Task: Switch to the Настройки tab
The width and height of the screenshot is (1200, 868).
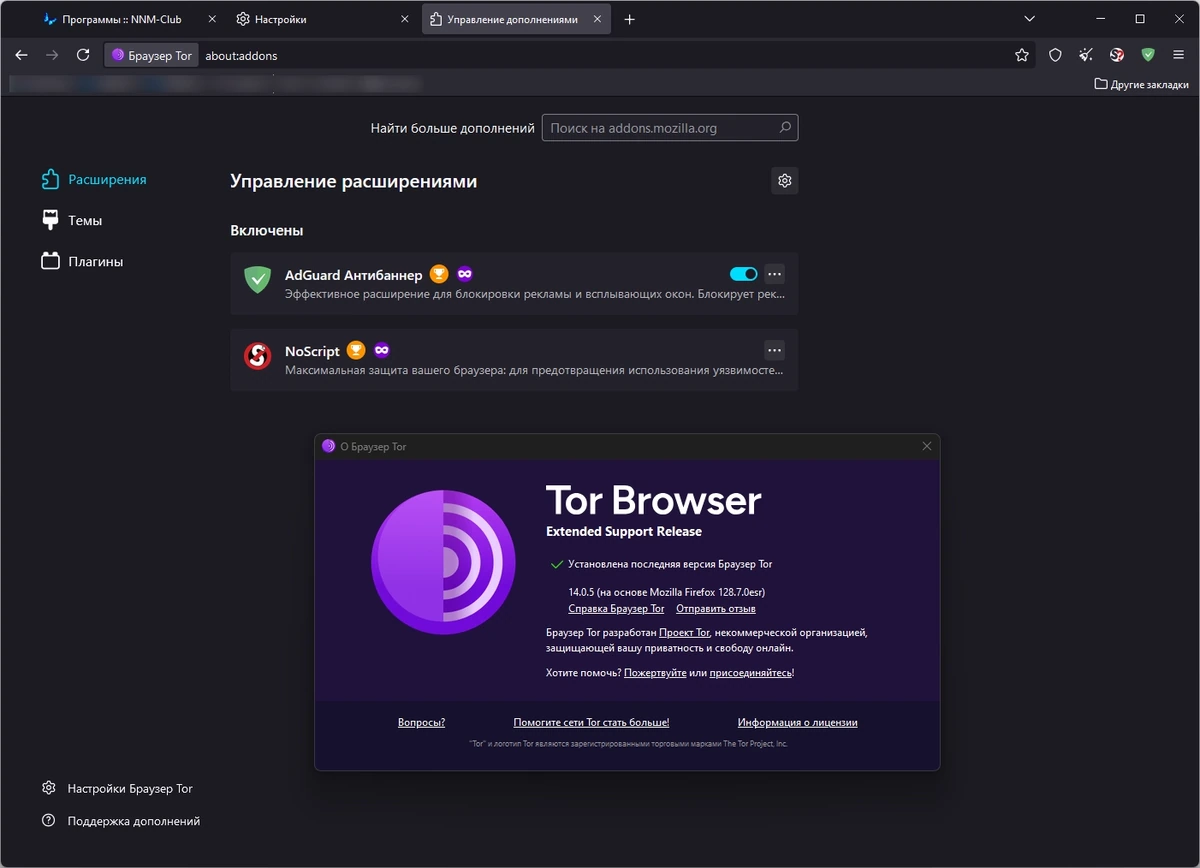Action: (323, 19)
